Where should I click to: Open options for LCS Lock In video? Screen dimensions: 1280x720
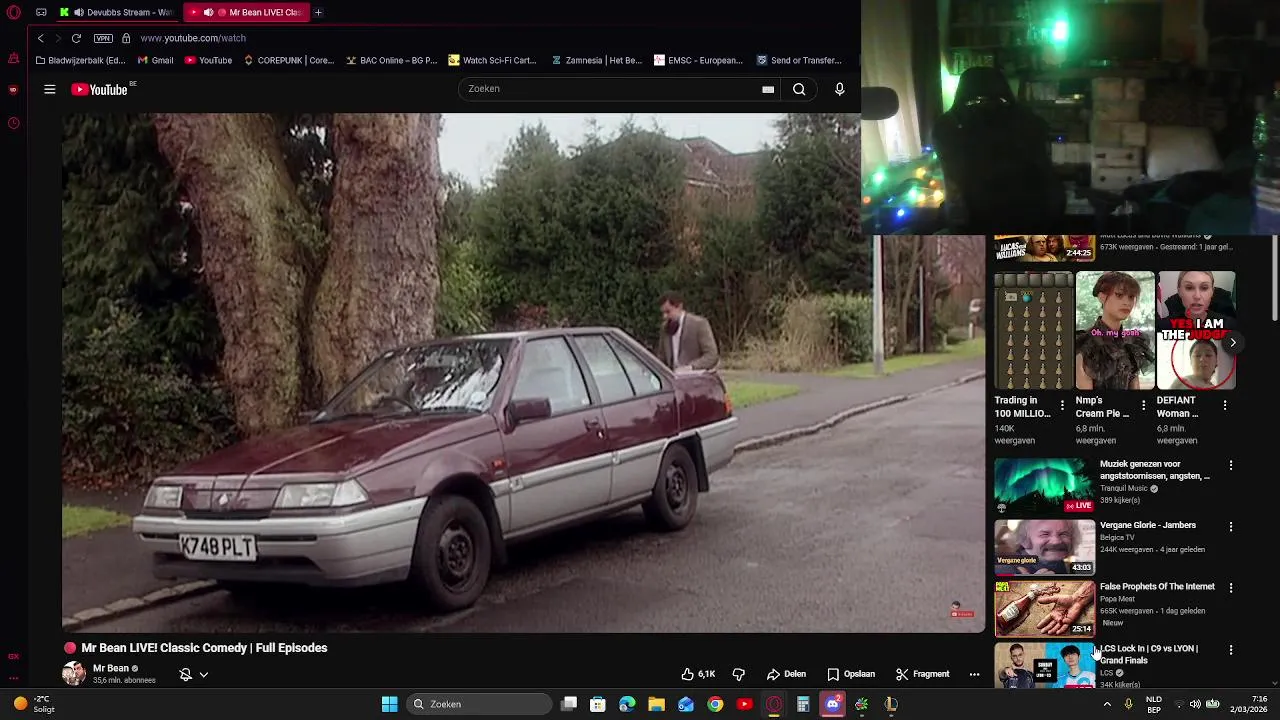1231,650
